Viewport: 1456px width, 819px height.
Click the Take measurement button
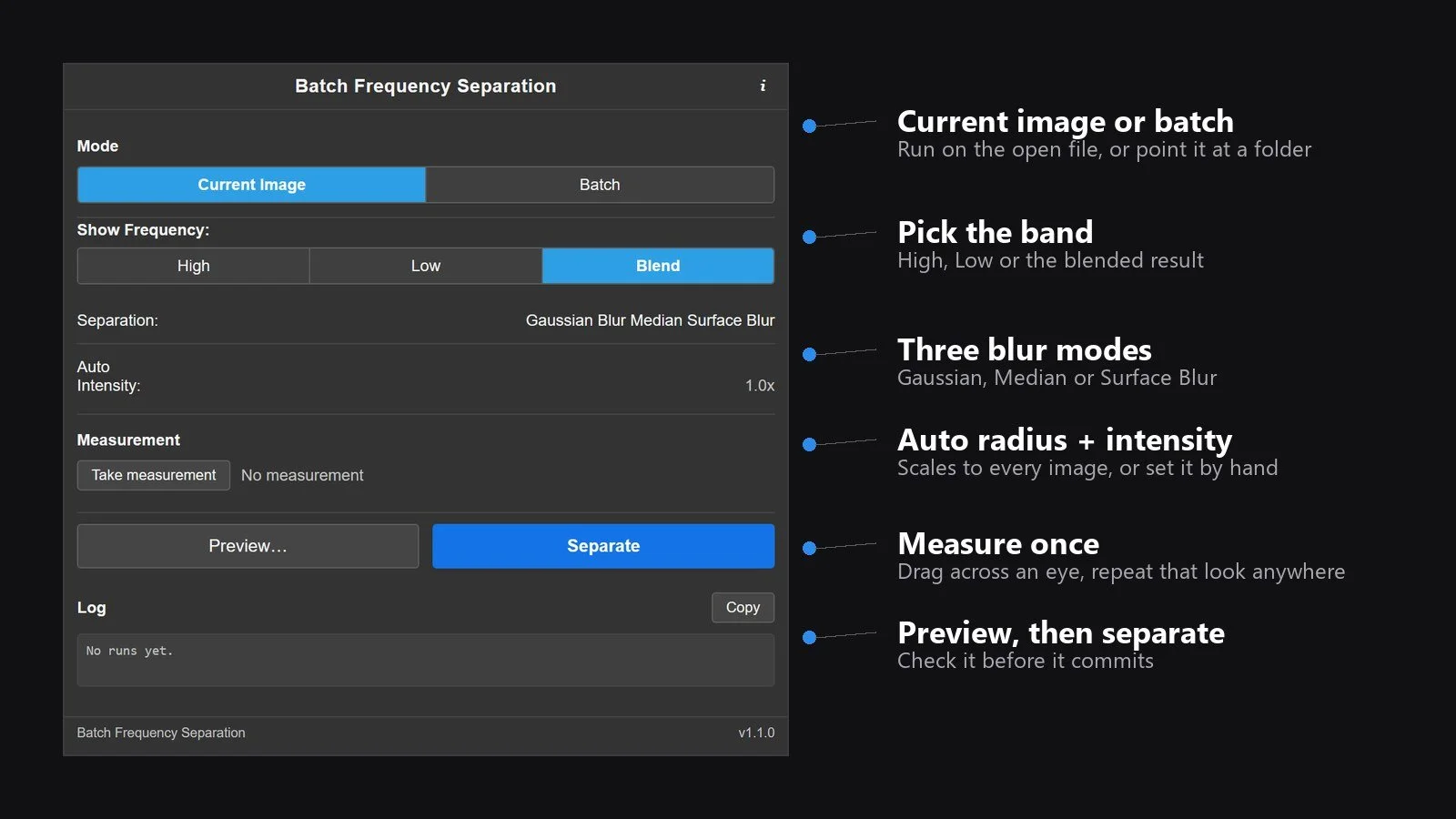[x=154, y=475]
